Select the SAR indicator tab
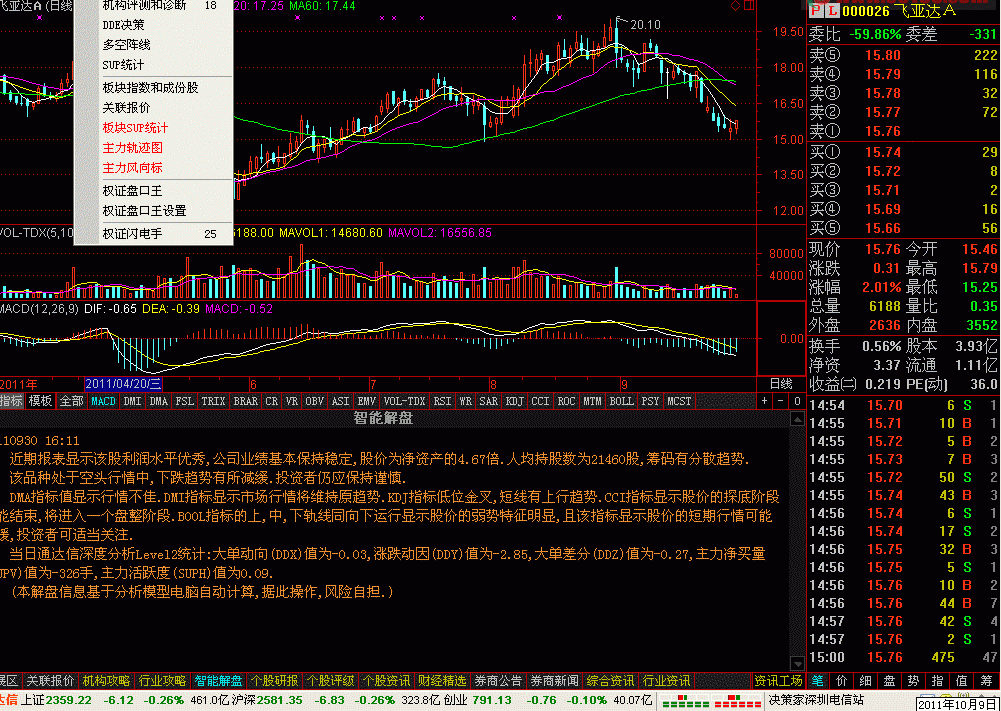This screenshot has height=711, width=1001. [x=488, y=401]
